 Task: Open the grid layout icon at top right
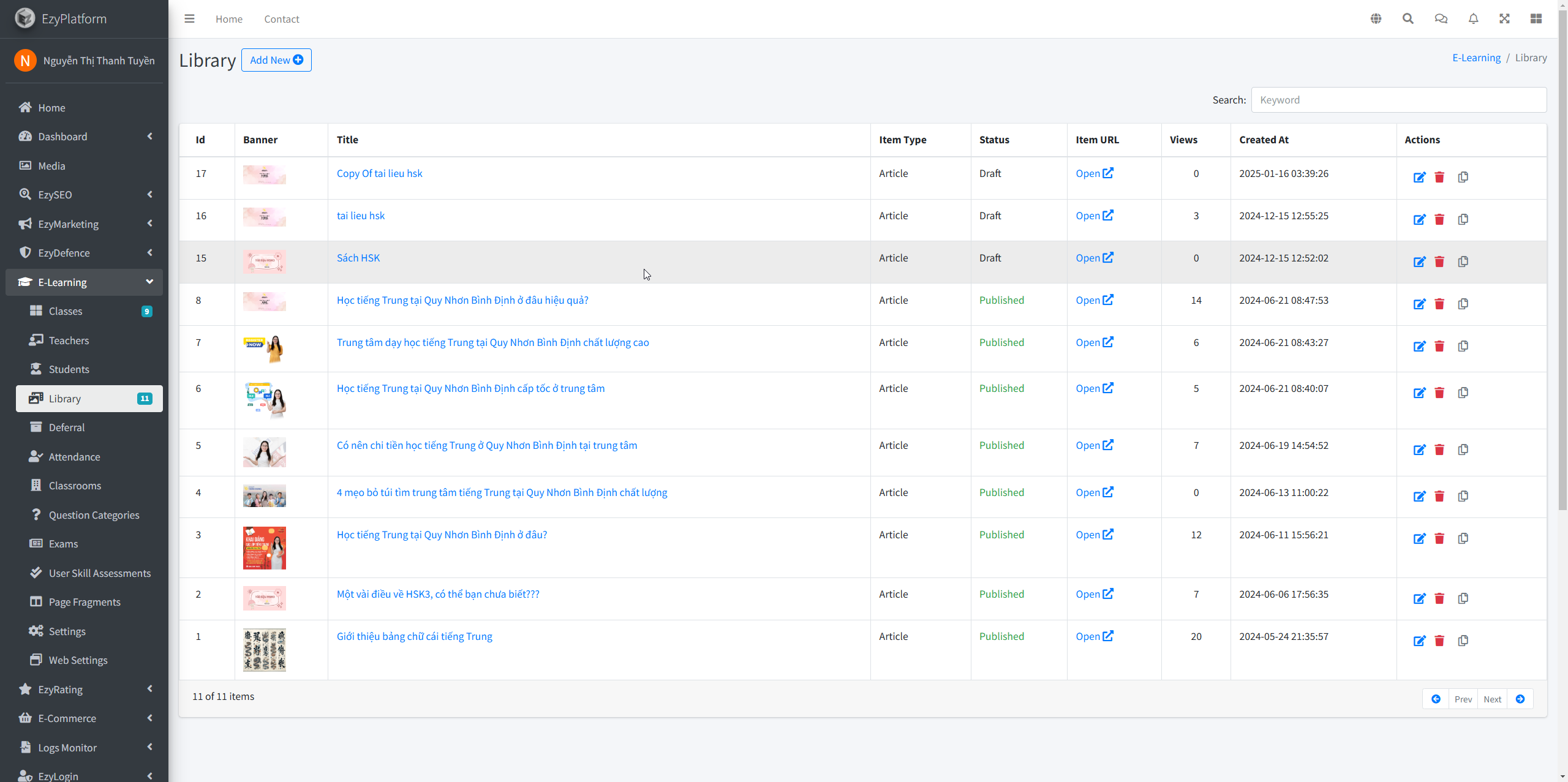point(1536,19)
